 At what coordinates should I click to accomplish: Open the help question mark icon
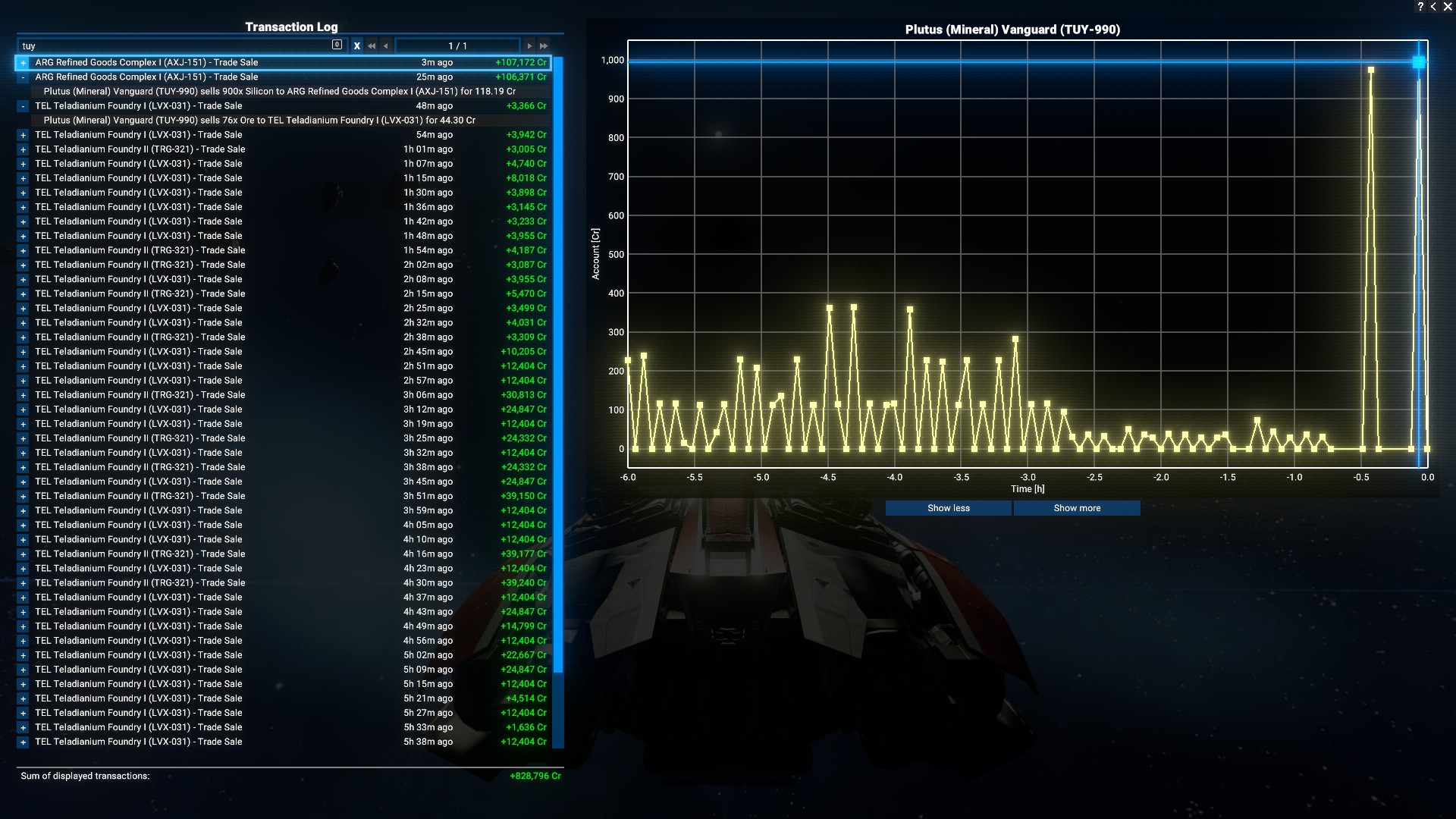(1420, 7)
